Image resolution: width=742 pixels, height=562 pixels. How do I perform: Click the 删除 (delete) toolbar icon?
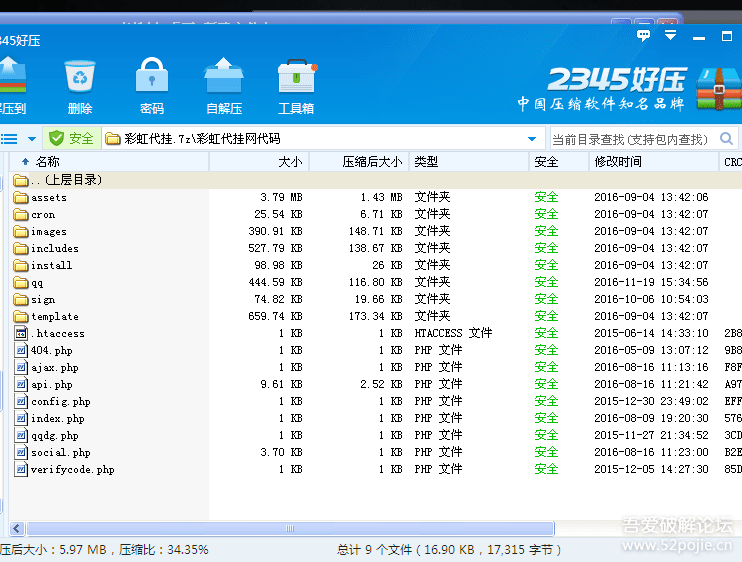coord(80,77)
